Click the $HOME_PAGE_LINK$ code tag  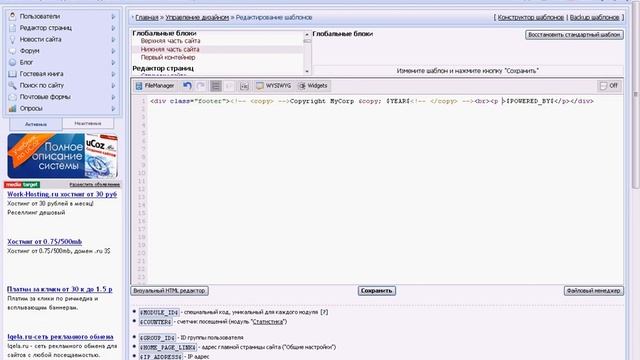(168, 347)
